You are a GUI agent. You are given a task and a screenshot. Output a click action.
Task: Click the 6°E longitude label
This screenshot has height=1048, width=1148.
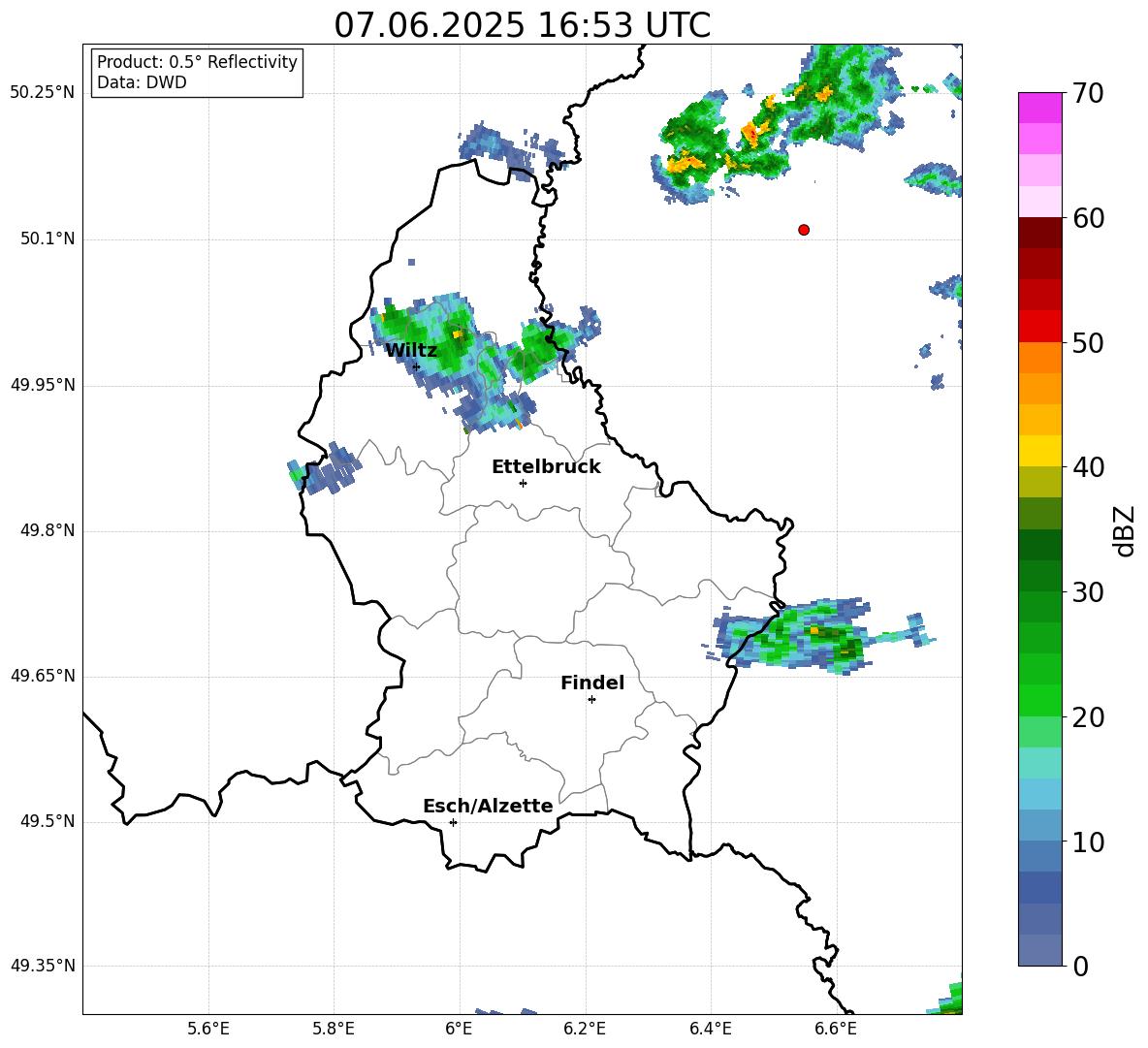pyautogui.click(x=459, y=1030)
